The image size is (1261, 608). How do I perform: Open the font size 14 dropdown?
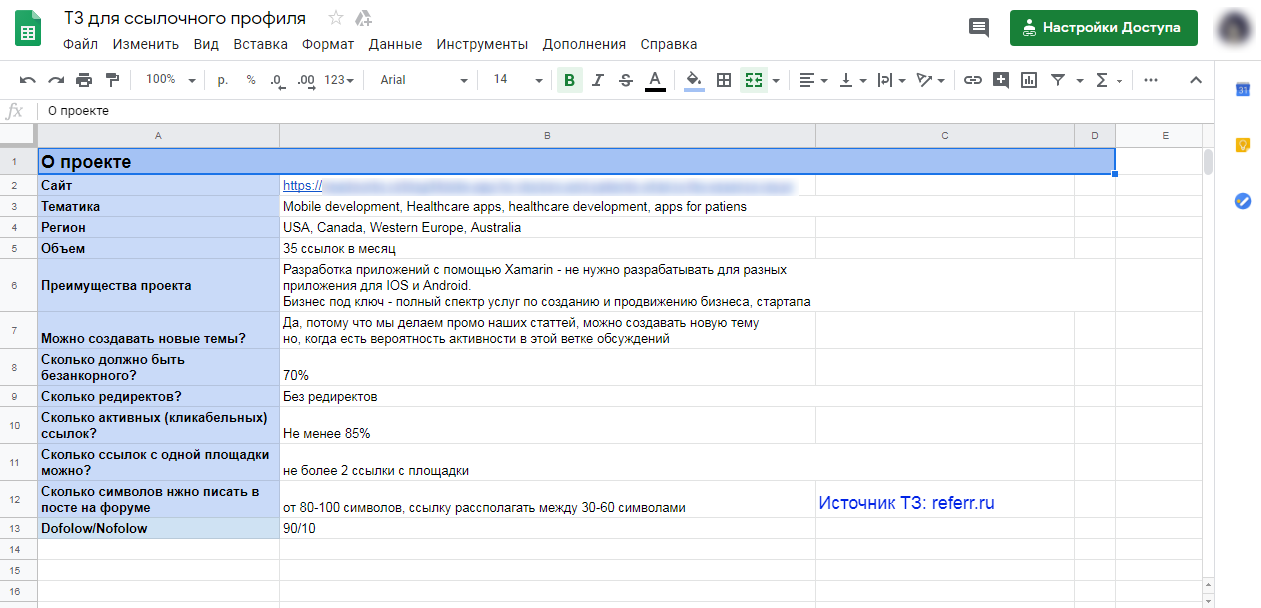coord(518,80)
